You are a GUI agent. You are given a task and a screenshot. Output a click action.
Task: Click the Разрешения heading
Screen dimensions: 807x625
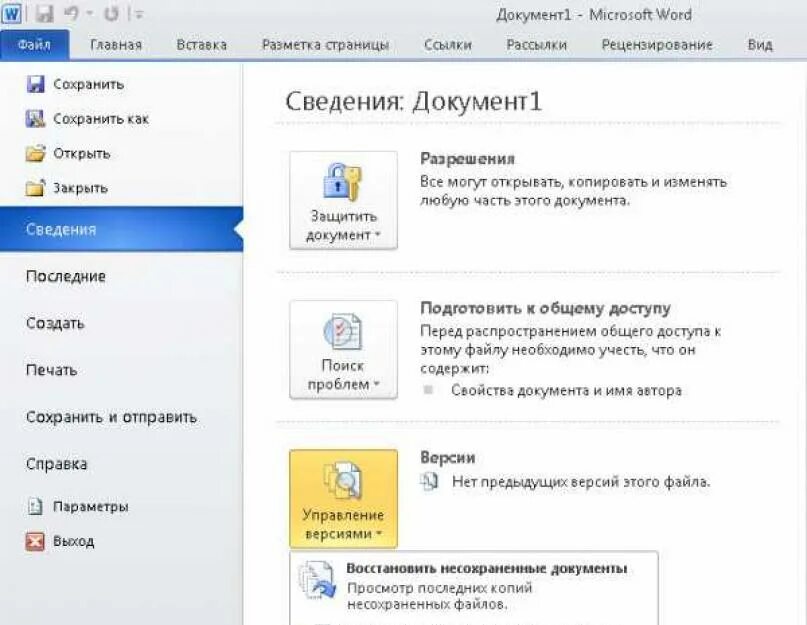tap(467, 159)
